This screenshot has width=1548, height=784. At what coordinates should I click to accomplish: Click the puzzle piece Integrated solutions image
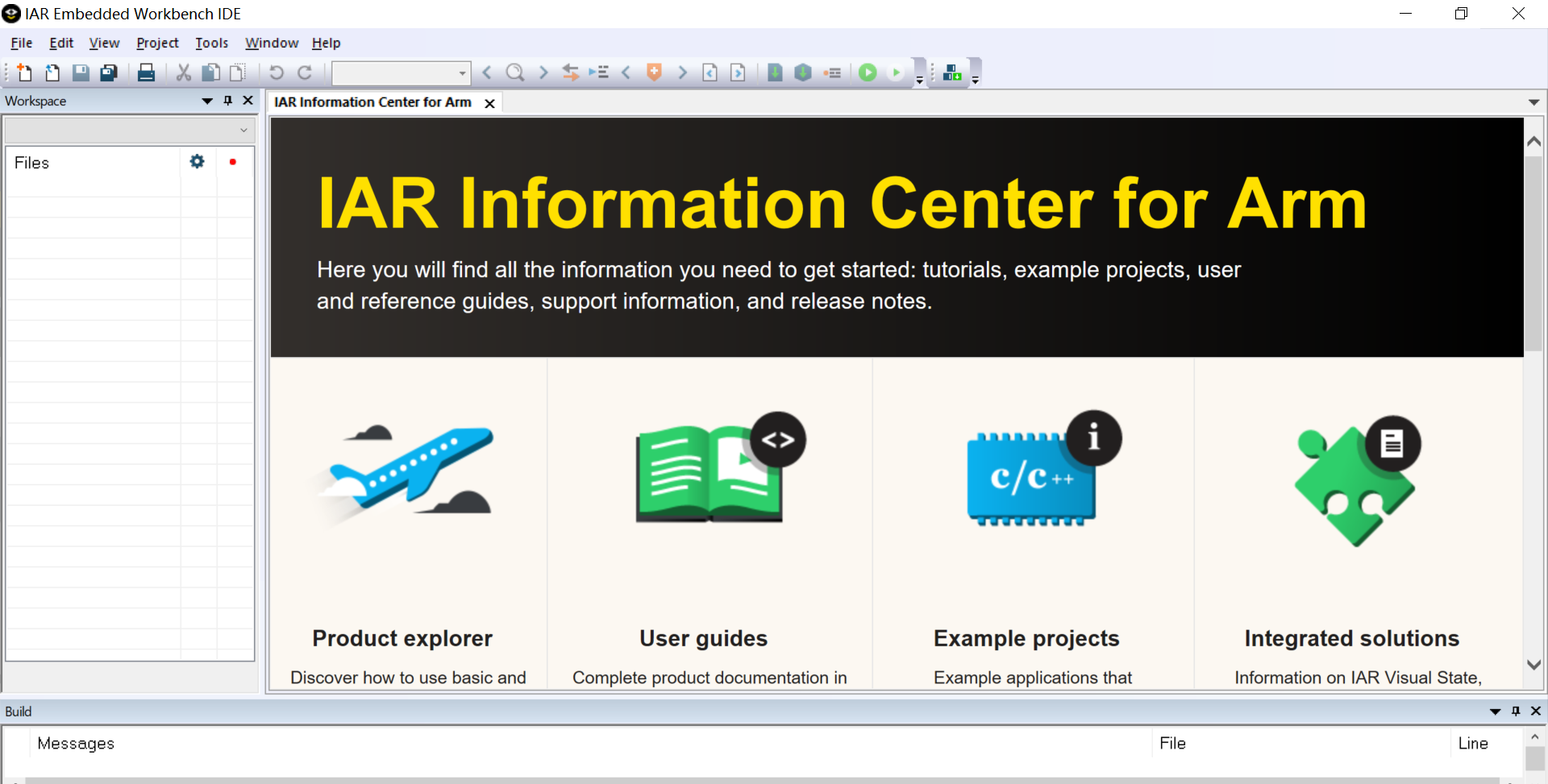tap(1357, 481)
